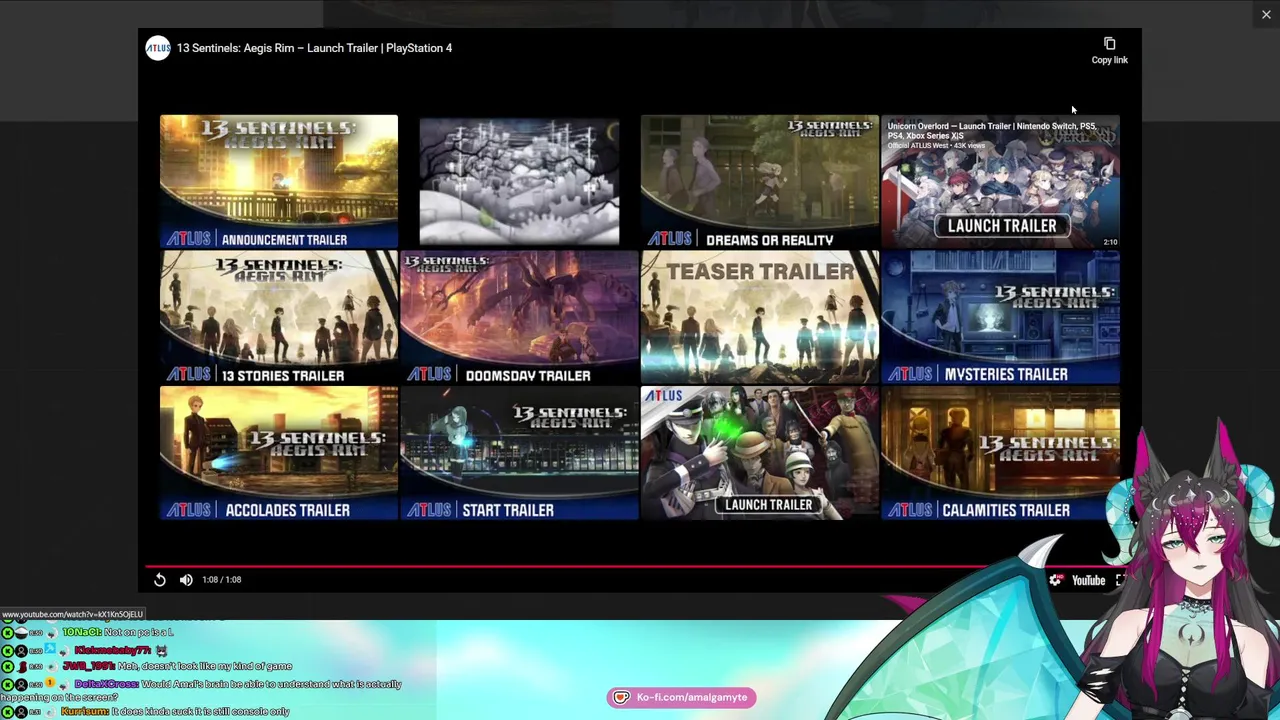1280x720 pixels.
Task: Open the Doomsday Trailer thumbnail
Action: [519, 317]
